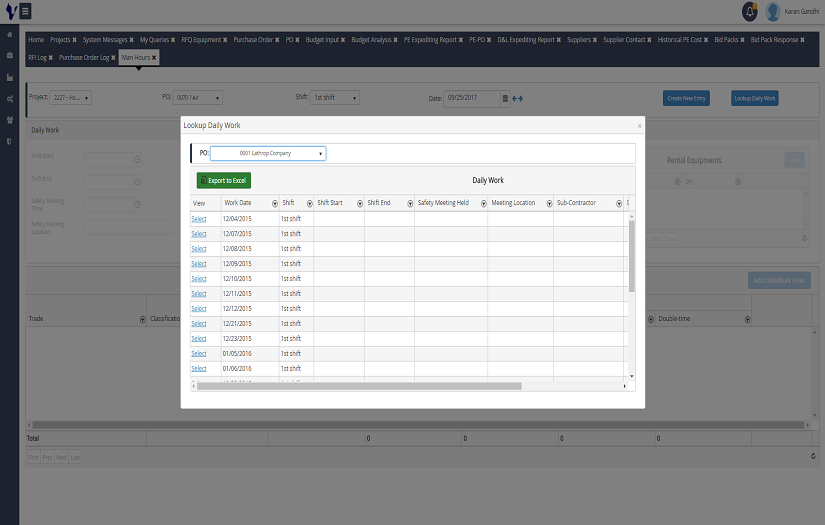Close the Suppliers tab via its x
The width and height of the screenshot is (825, 525).
pyautogui.click(x=595, y=40)
